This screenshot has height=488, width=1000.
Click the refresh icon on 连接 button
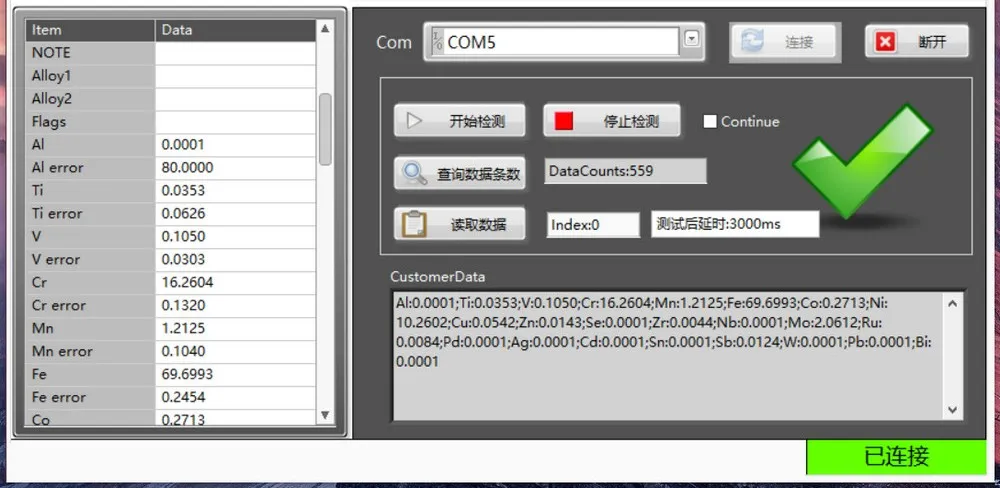point(754,42)
